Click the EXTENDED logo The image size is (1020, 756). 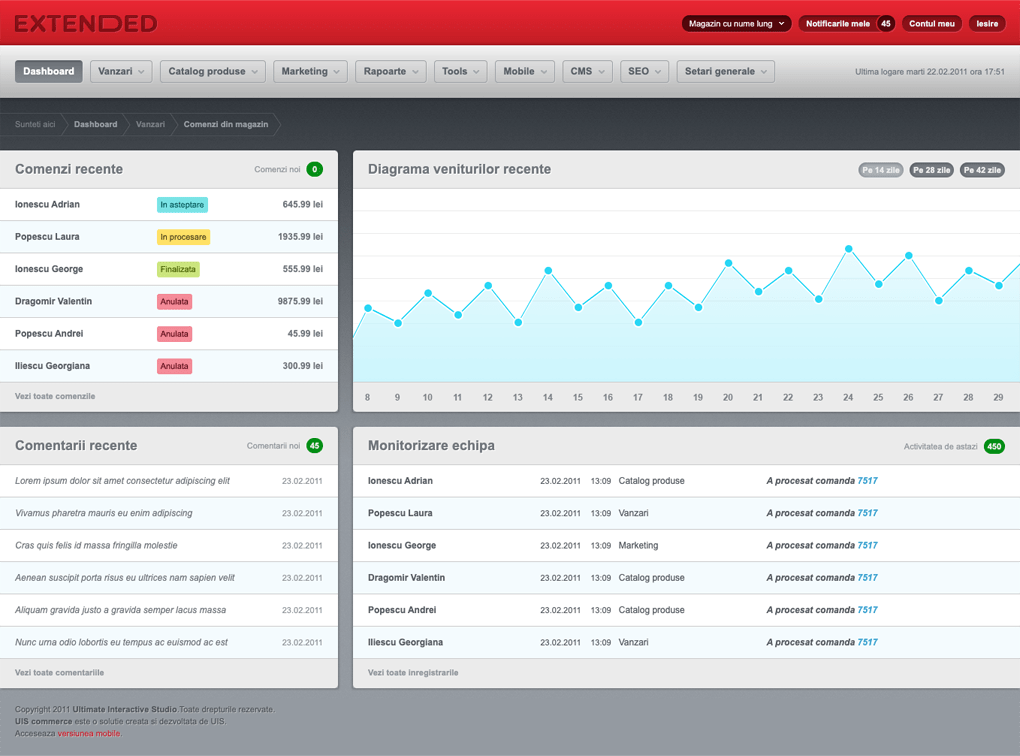pos(86,24)
